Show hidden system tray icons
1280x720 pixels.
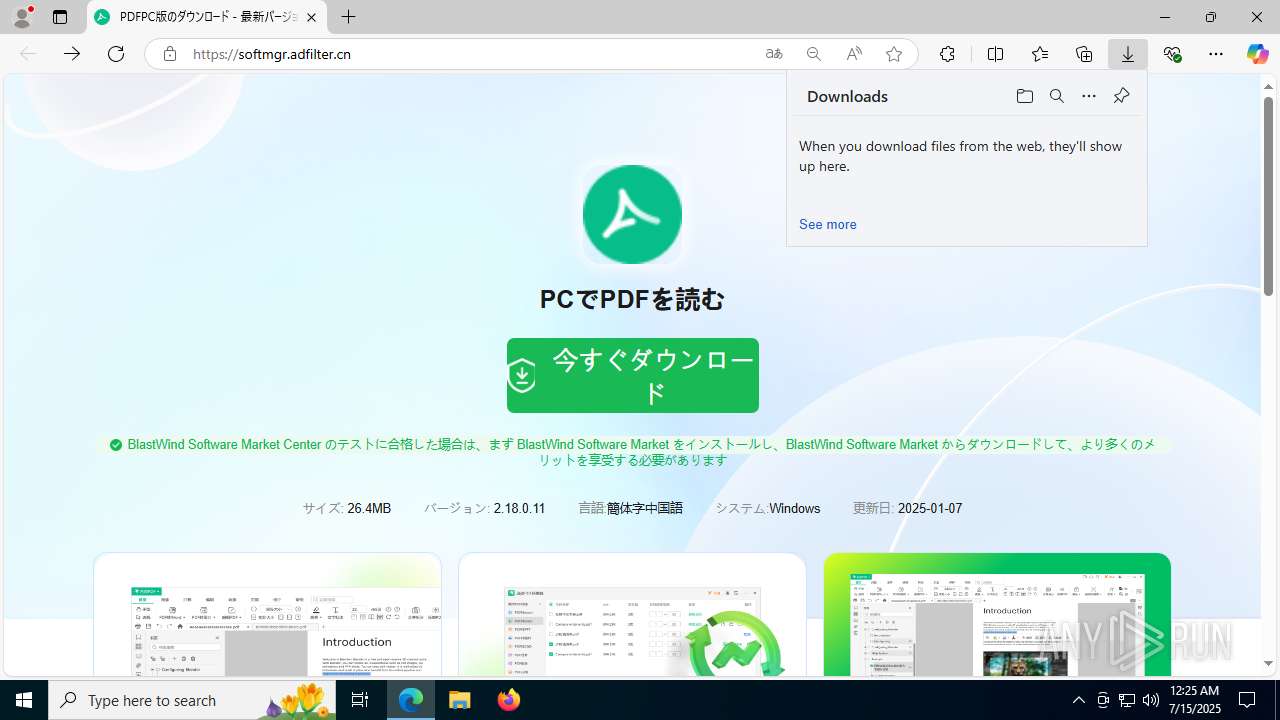coord(1078,700)
